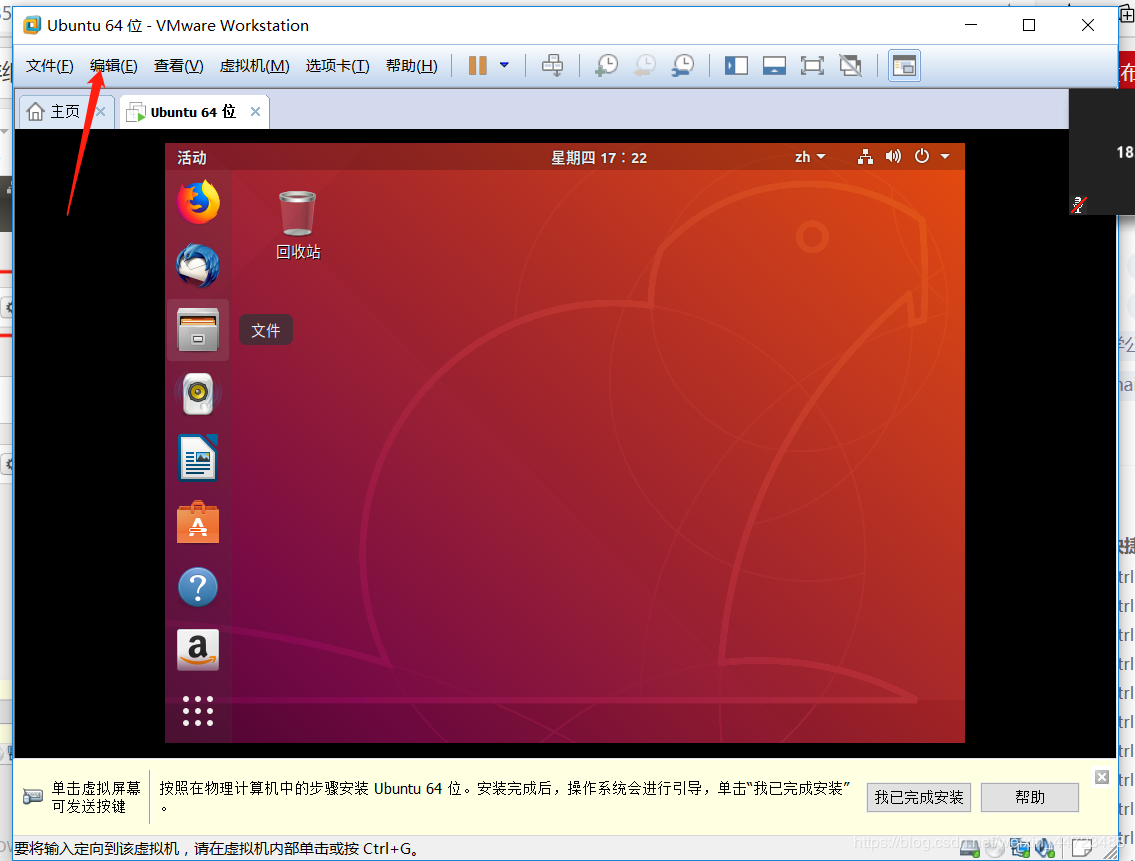Open the Amazon icon in dock
The width and height of the screenshot is (1135, 861).
click(x=198, y=650)
